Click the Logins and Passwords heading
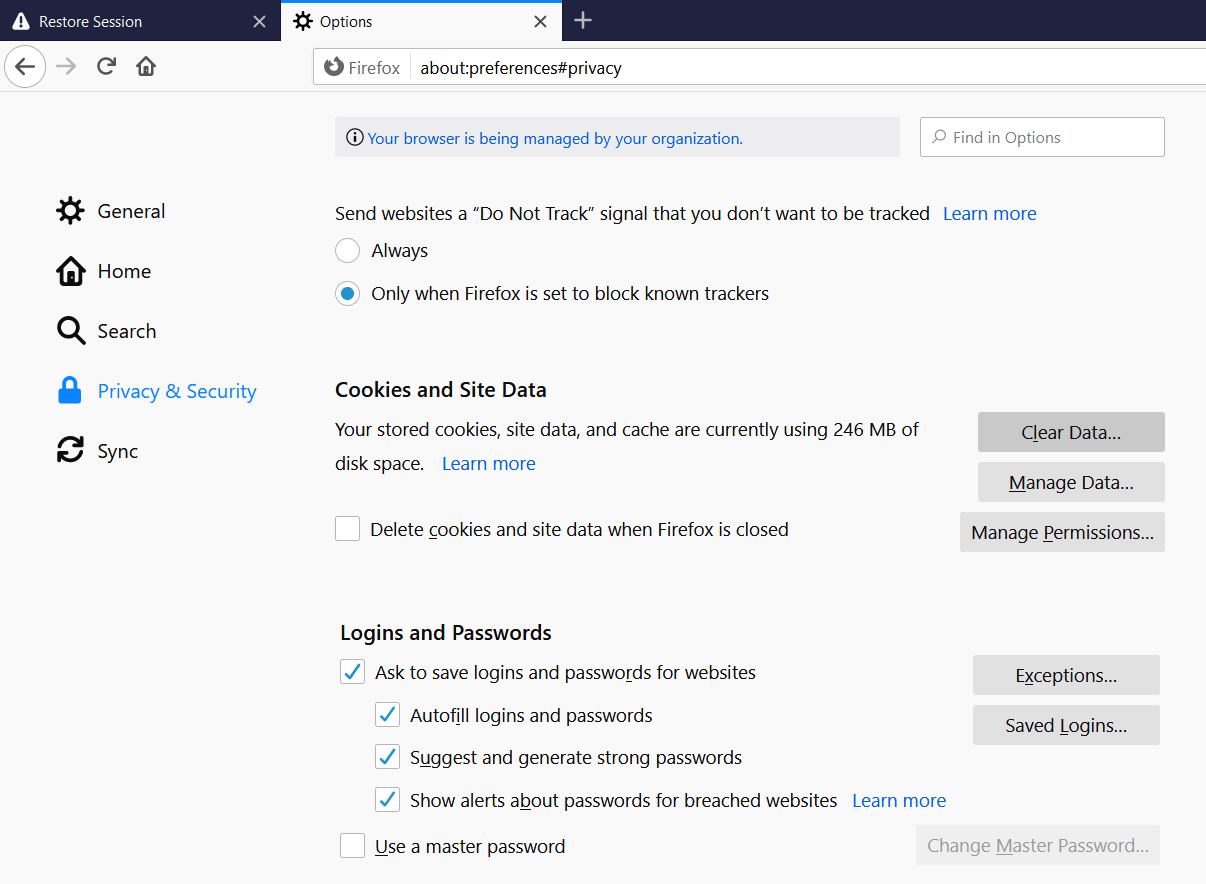The image size is (1206, 884). click(446, 633)
